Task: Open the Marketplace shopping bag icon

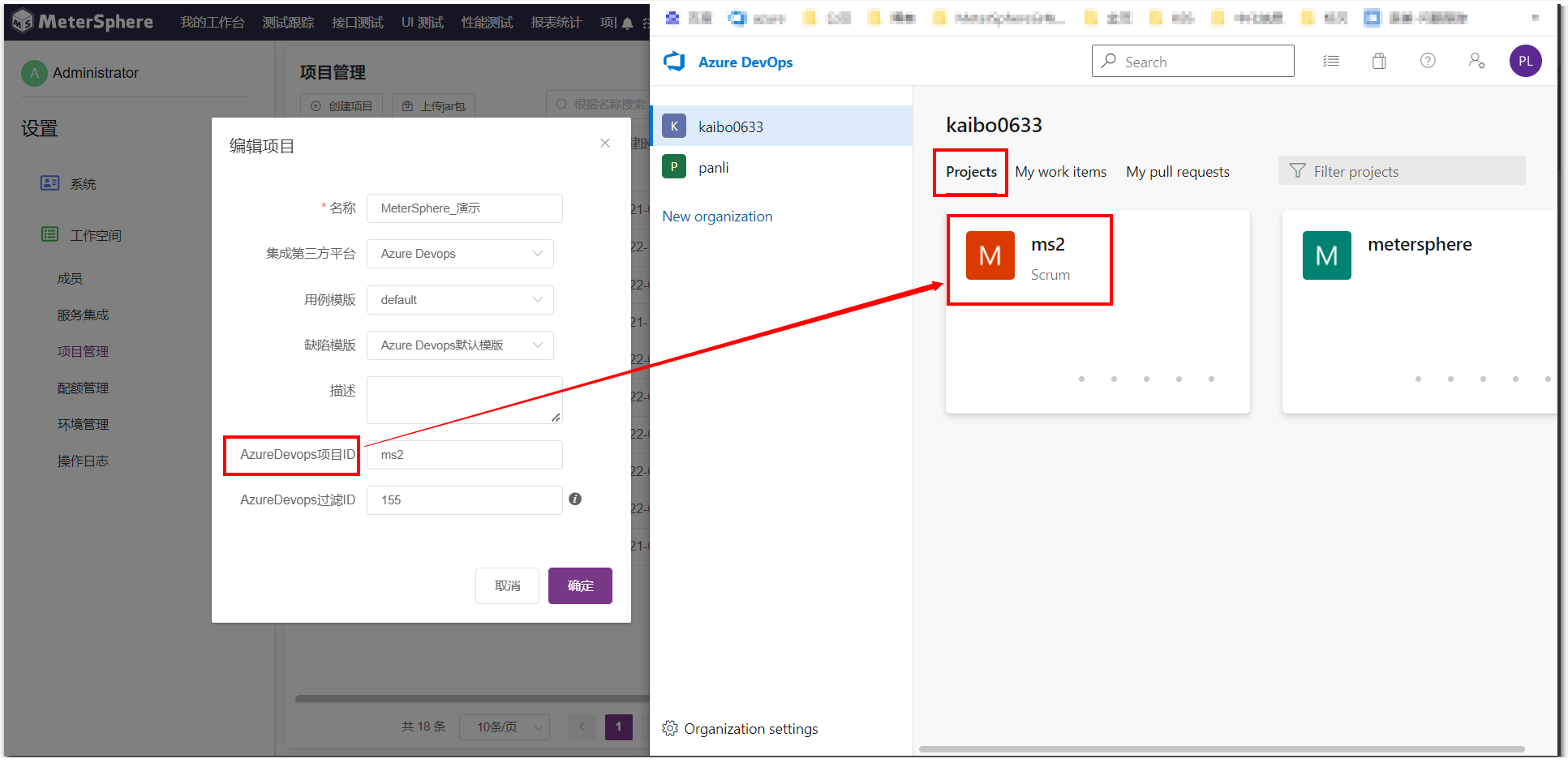Action: [1379, 61]
